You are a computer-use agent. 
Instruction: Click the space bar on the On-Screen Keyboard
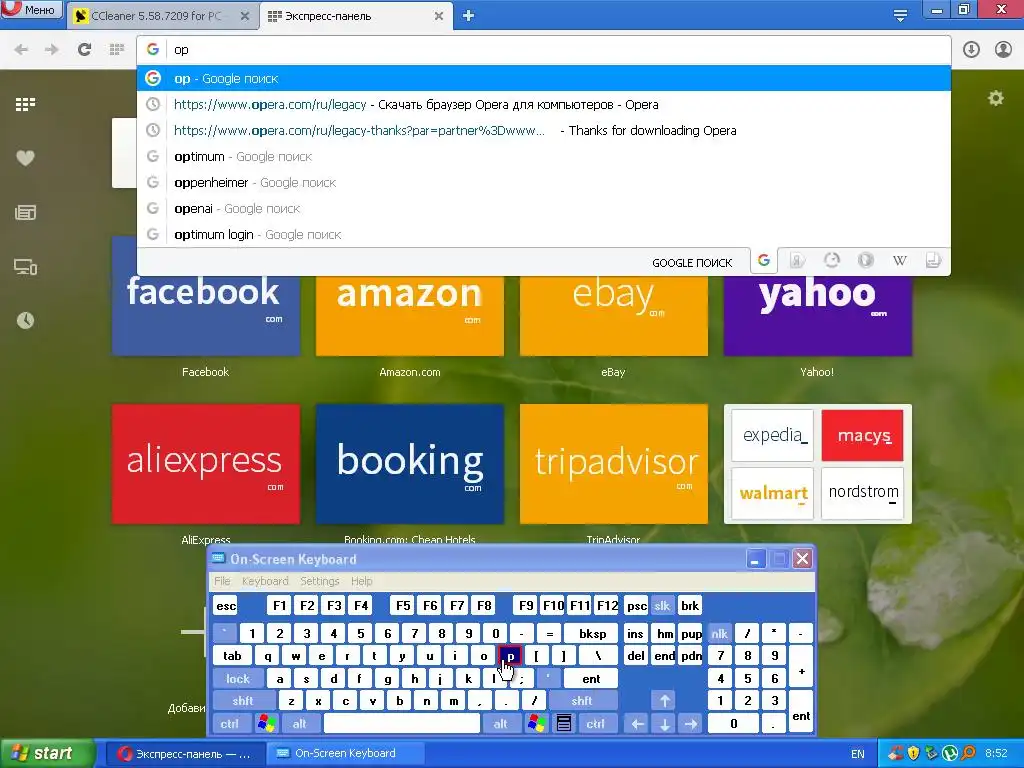(402, 724)
